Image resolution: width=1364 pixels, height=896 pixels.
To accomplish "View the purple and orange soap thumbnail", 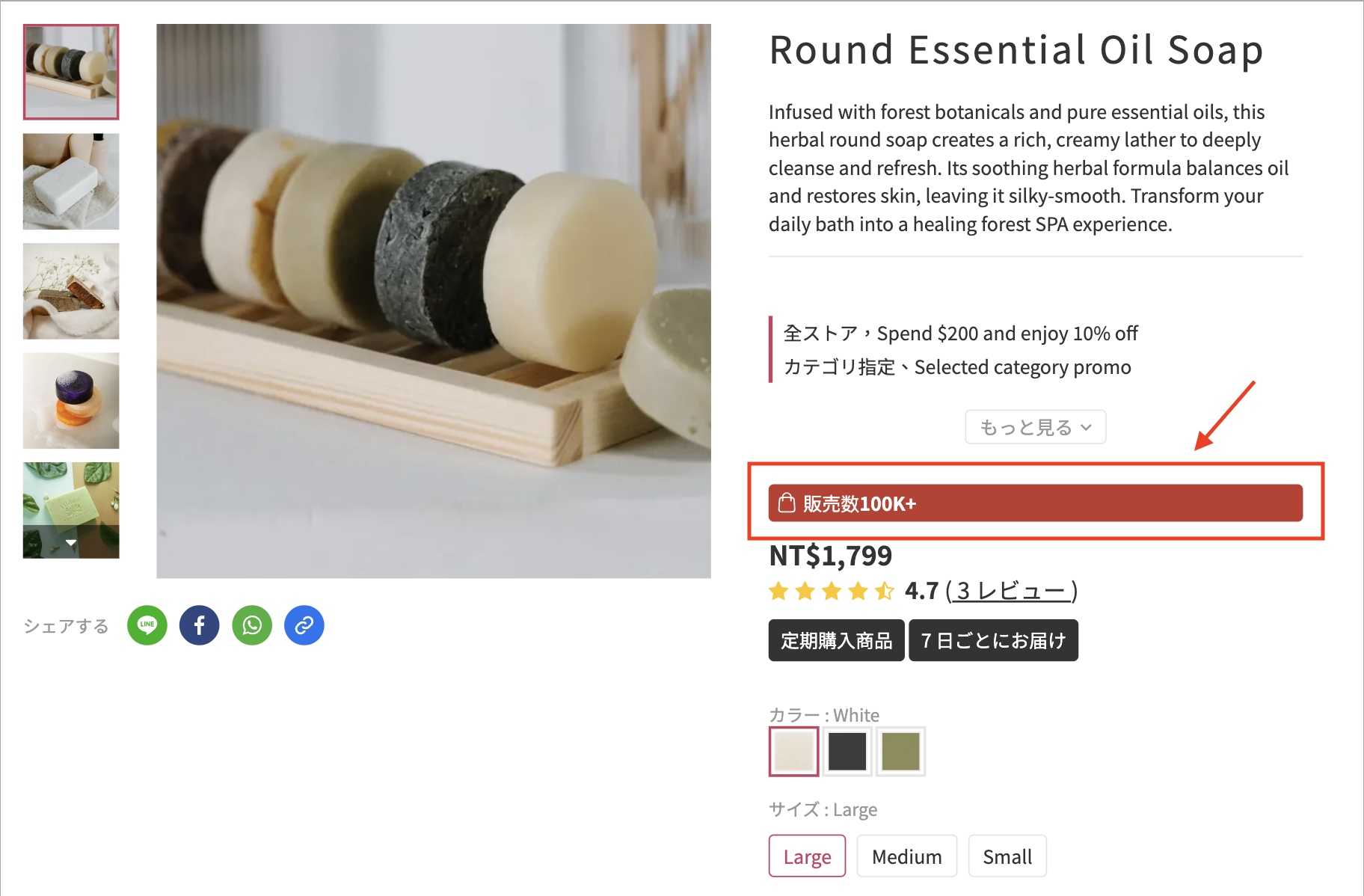I will tap(71, 401).
